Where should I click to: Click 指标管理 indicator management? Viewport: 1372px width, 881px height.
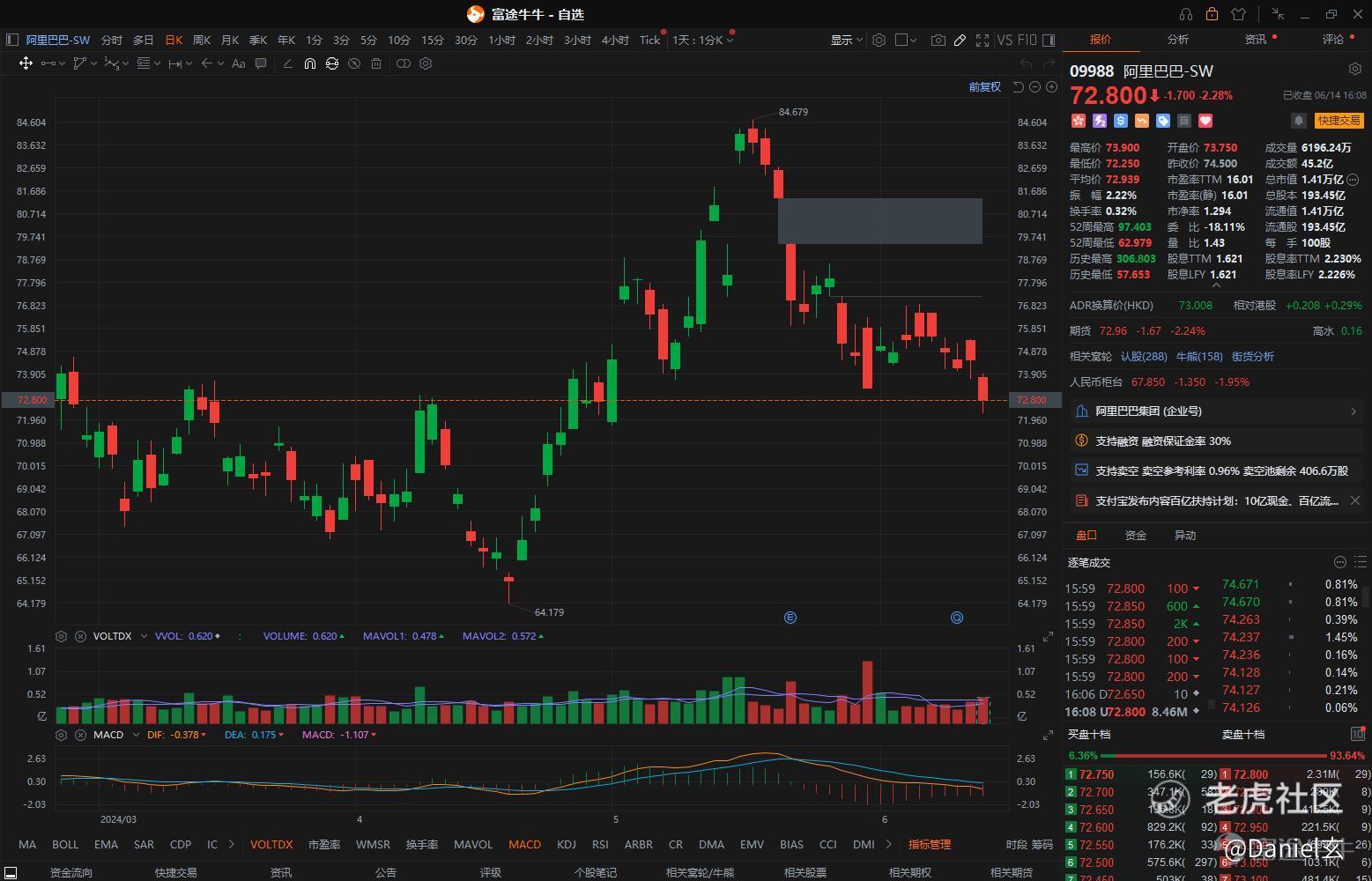coord(930,844)
